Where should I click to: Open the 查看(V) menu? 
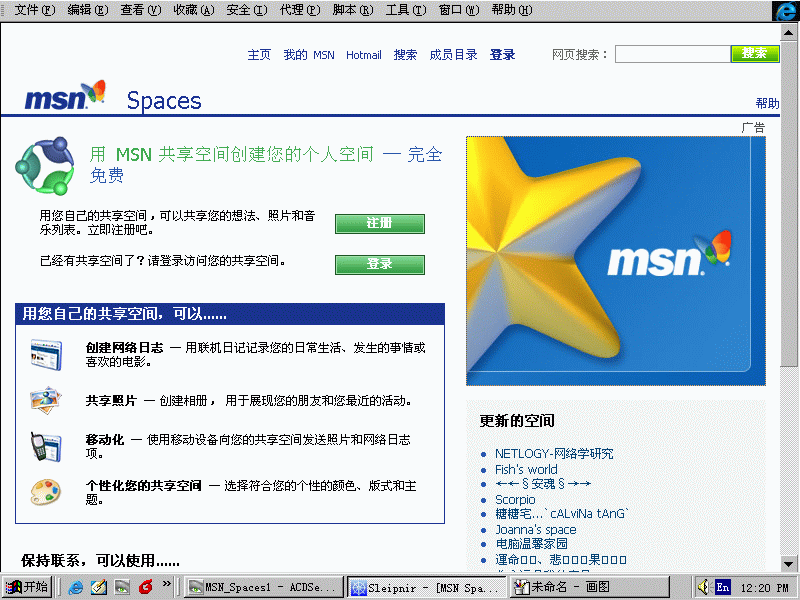pyautogui.click(x=141, y=10)
